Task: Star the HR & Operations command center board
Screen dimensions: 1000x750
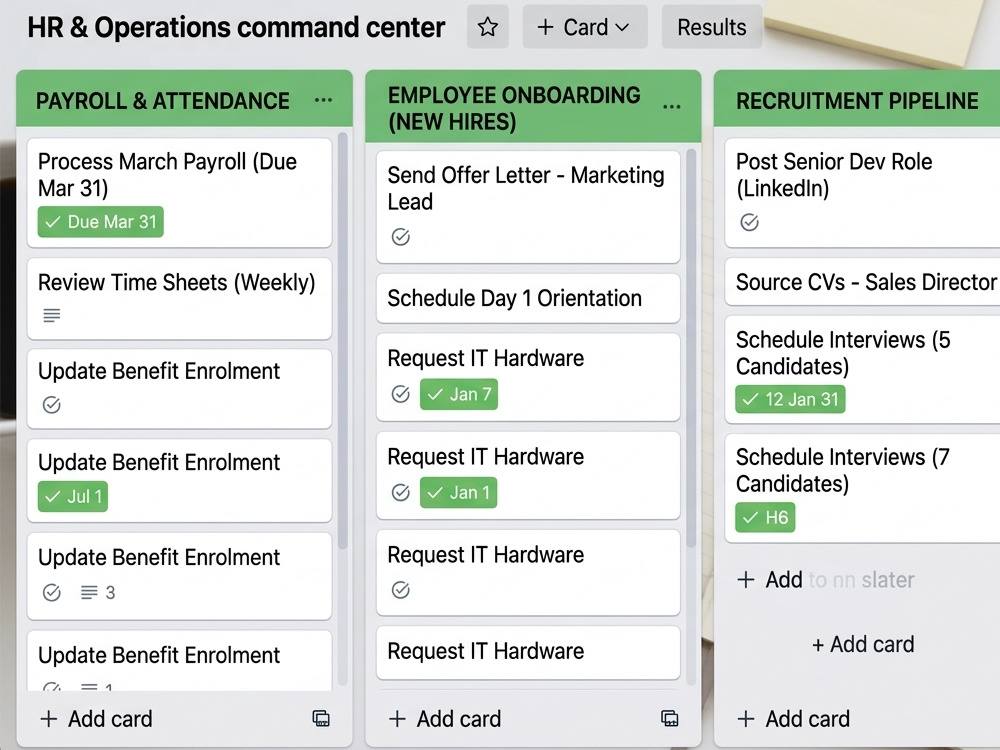Action: [487, 27]
